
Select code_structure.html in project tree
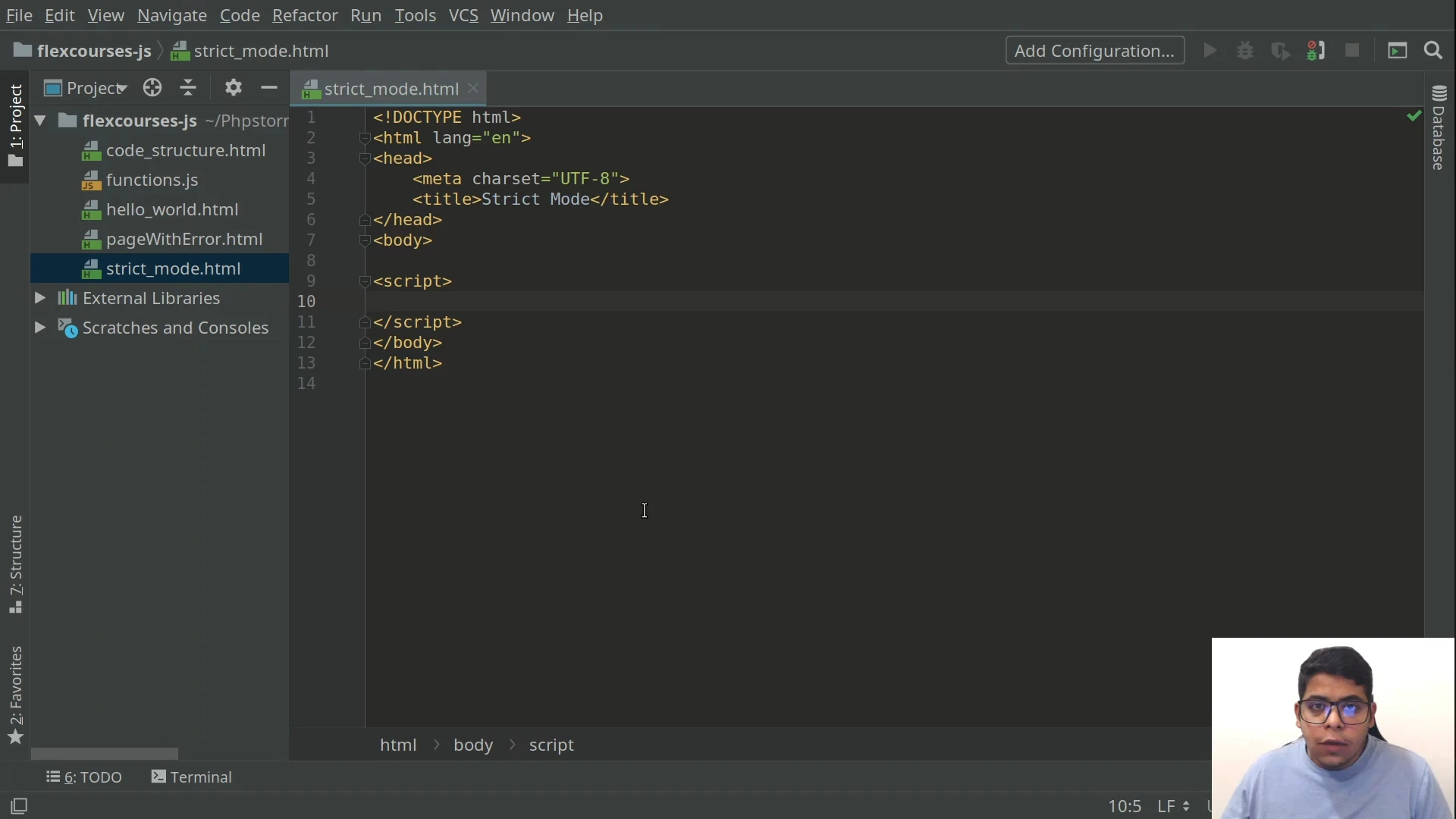point(186,151)
